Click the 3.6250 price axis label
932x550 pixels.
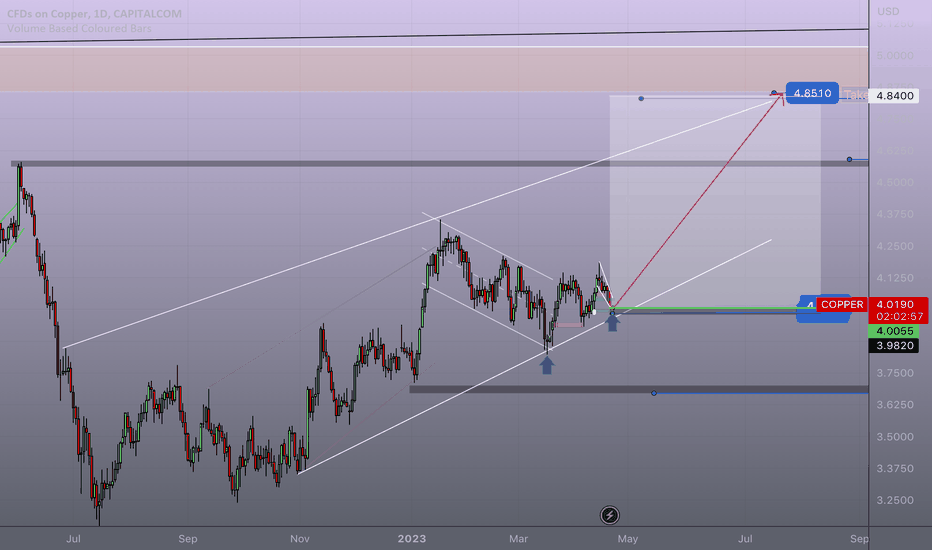point(895,404)
